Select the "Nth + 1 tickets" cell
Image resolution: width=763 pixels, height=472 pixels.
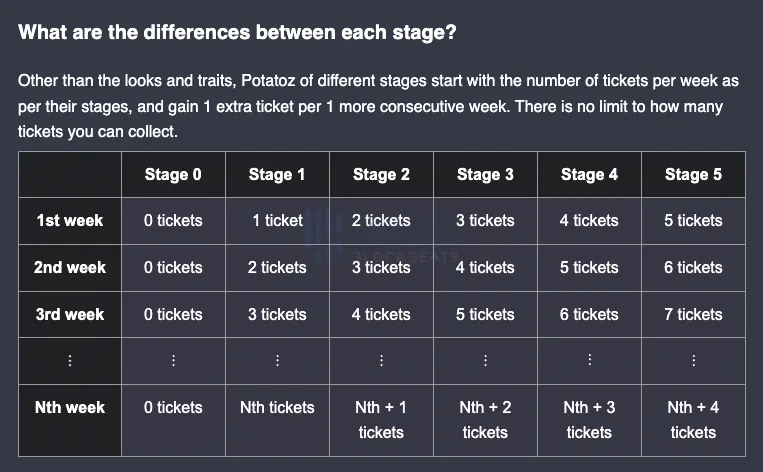[381, 420]
